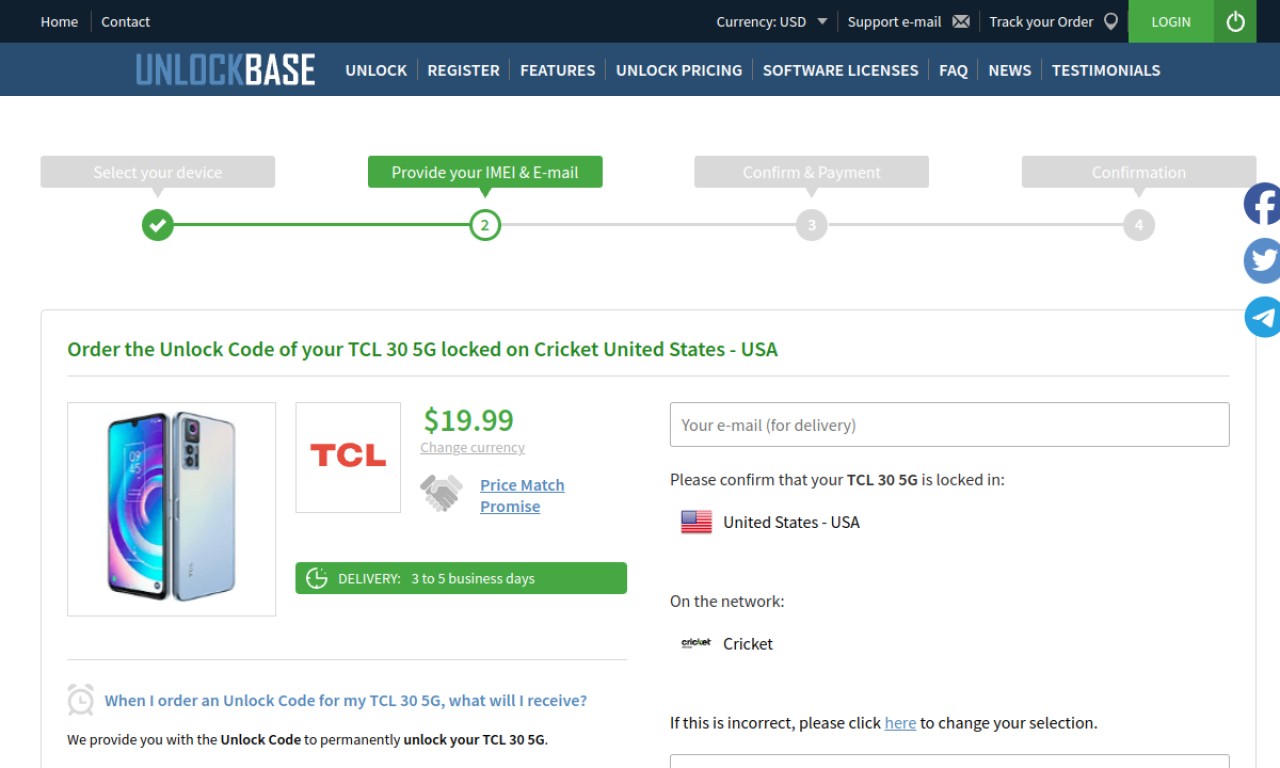Click the 'Your e-mail (for delivery)' field
The image size is (1280, 768).
[x=949, y=424]
